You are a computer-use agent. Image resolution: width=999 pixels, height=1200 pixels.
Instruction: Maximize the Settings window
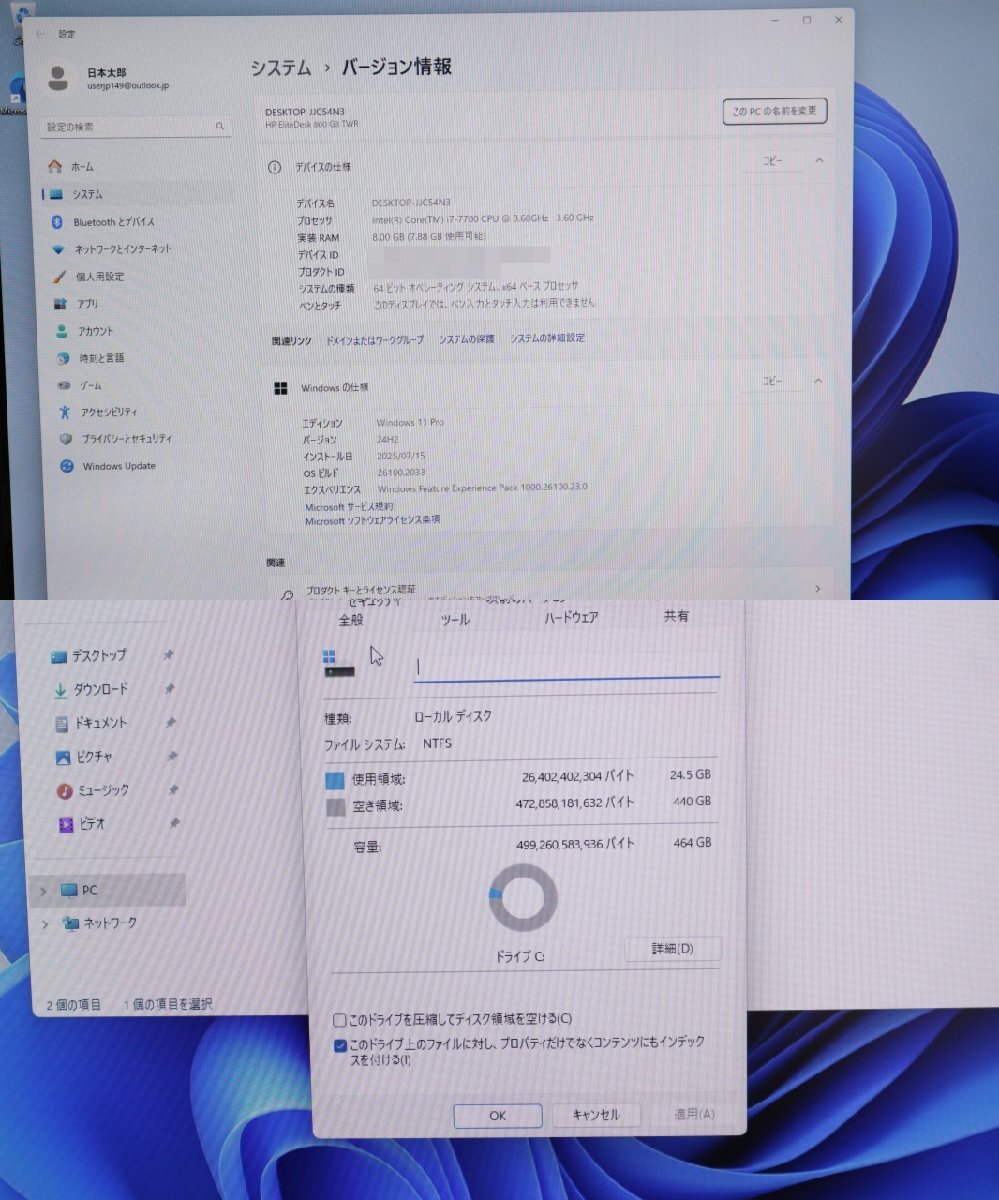tap(807, 20)
